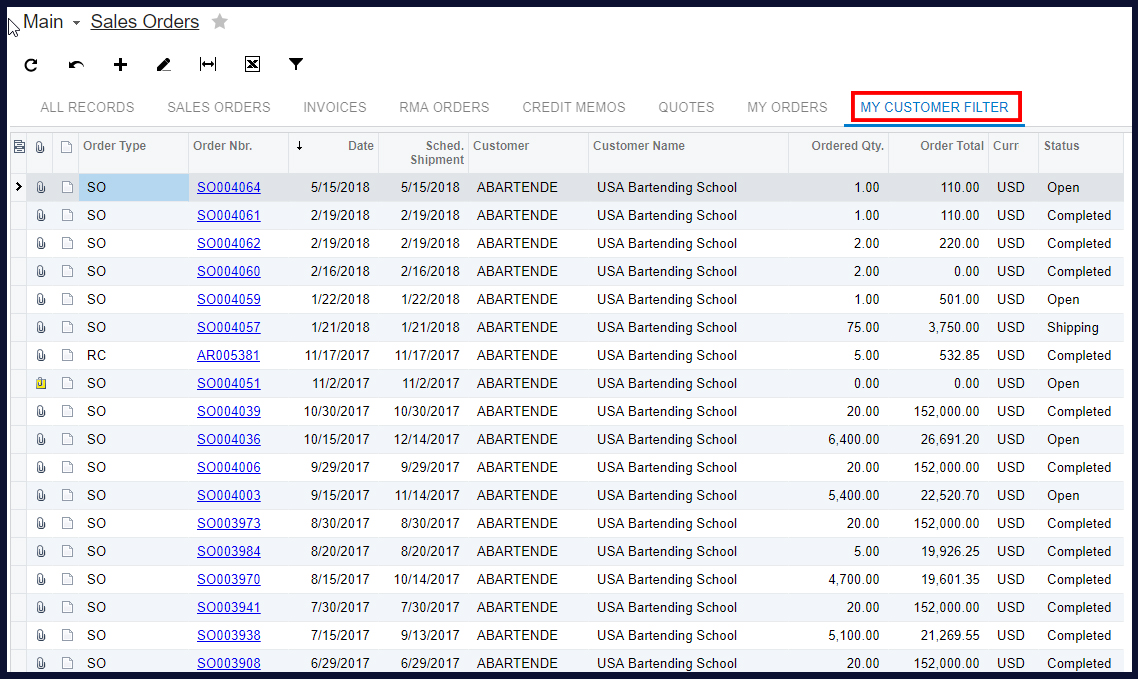Screen dimensions: 1138x679
Task: Open attachment icon for order SO004057
Action: click(41, 327)
